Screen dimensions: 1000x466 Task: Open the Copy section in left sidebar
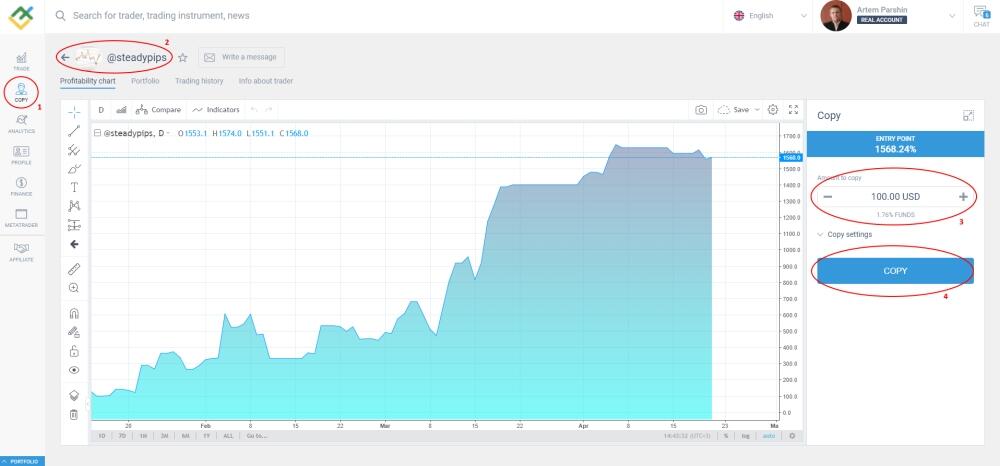pos(21,92)
